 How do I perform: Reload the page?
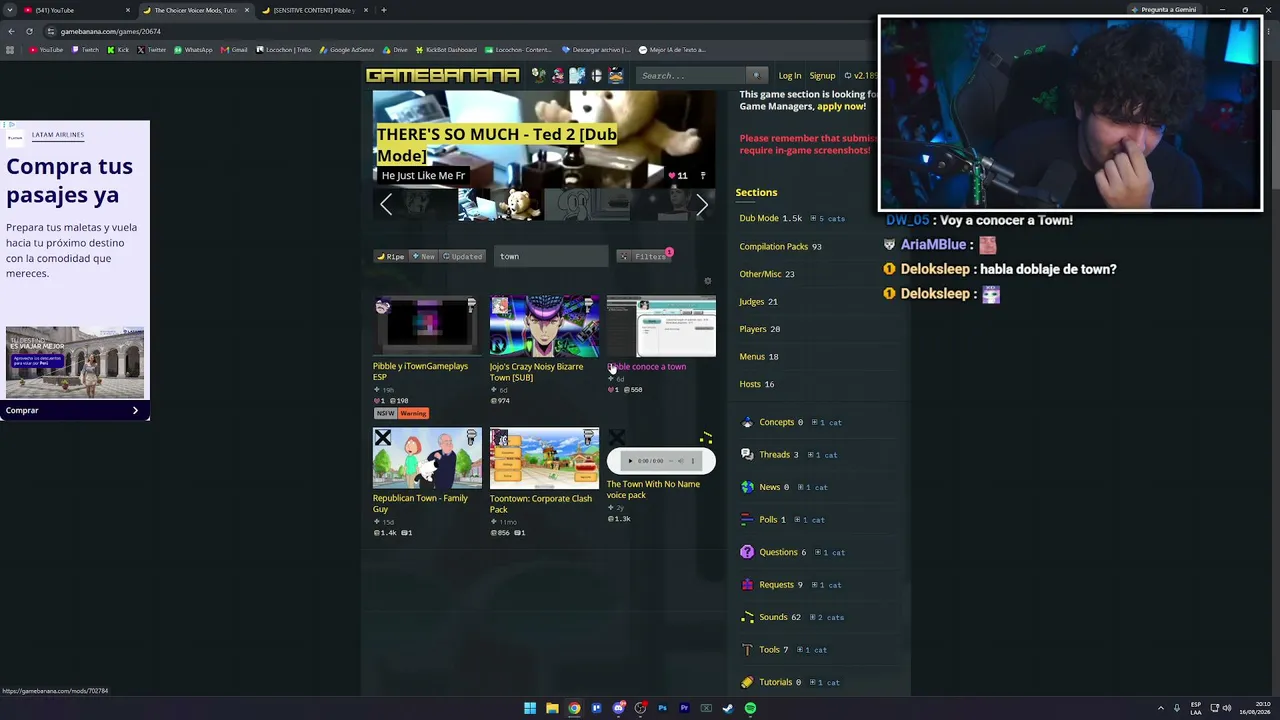(29, 31)
